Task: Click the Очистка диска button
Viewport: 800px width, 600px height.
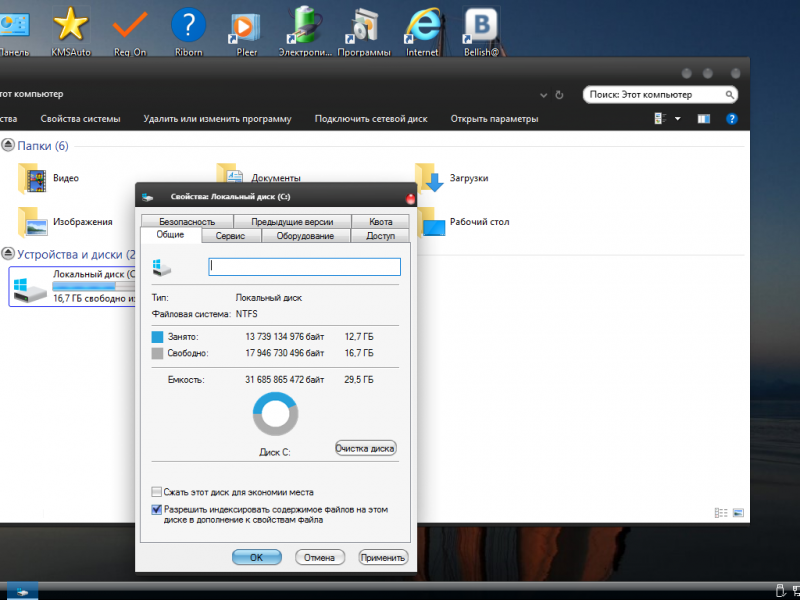Action: click(365, 448)
